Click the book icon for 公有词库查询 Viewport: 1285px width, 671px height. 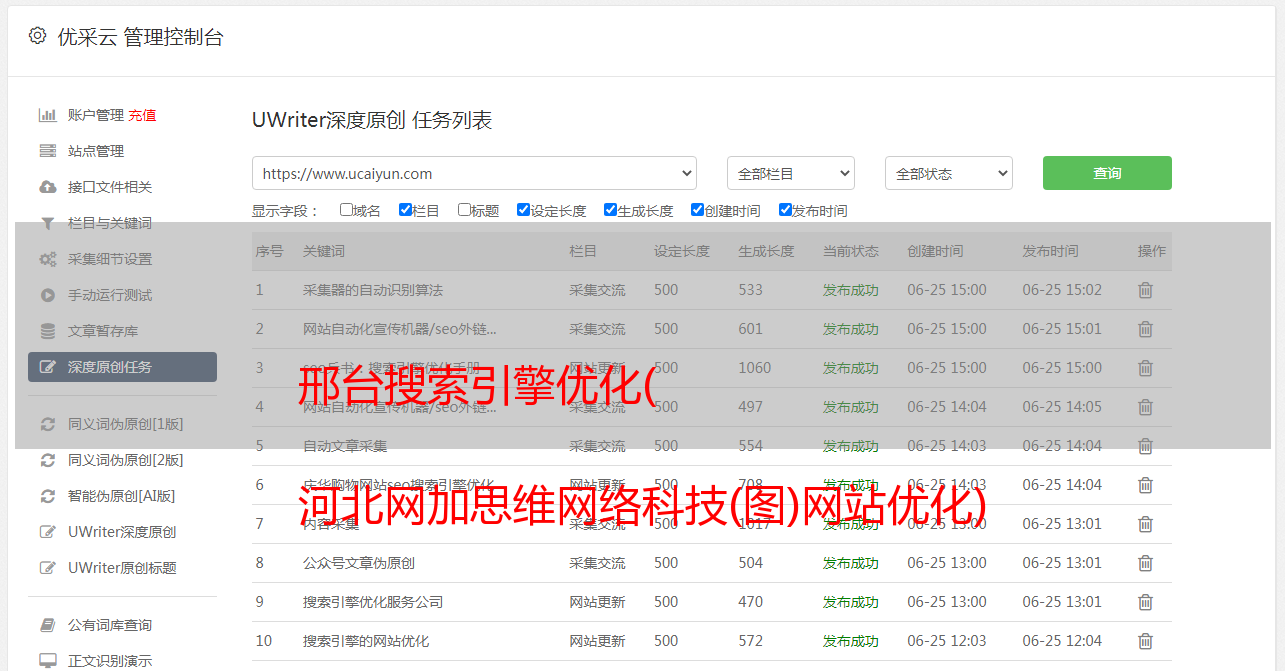[47, 625]
